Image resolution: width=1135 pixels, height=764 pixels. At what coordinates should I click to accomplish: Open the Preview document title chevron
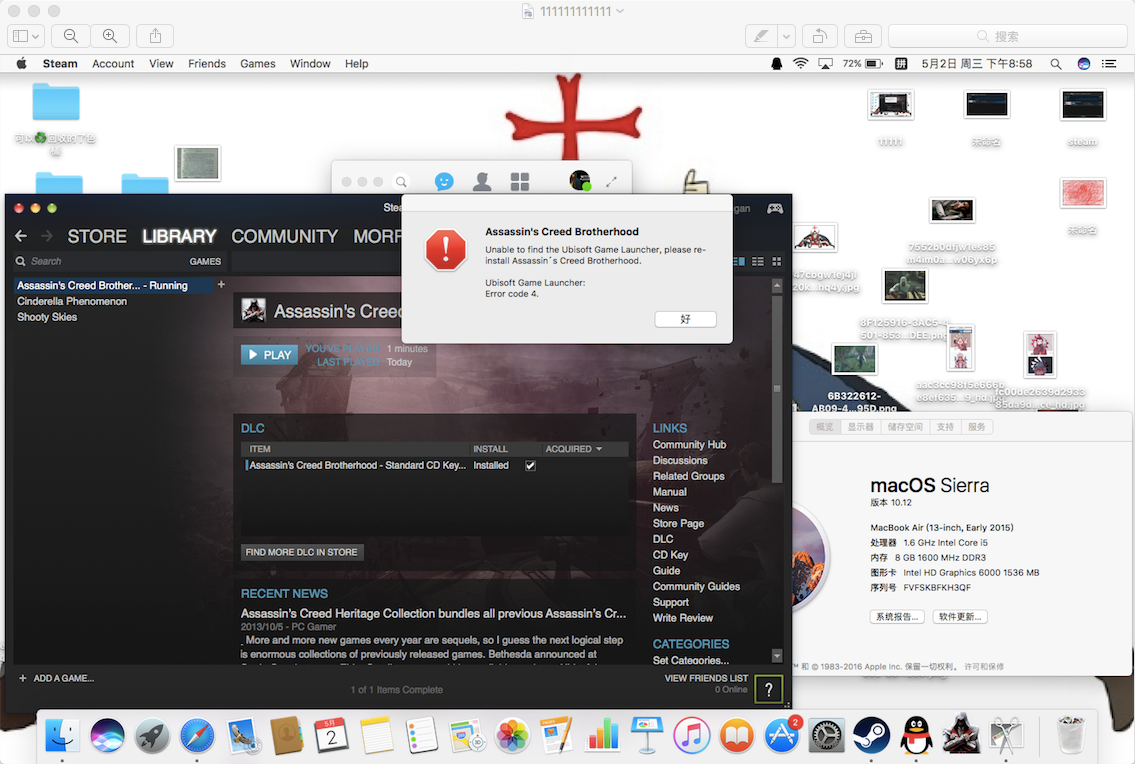point(620,12)
